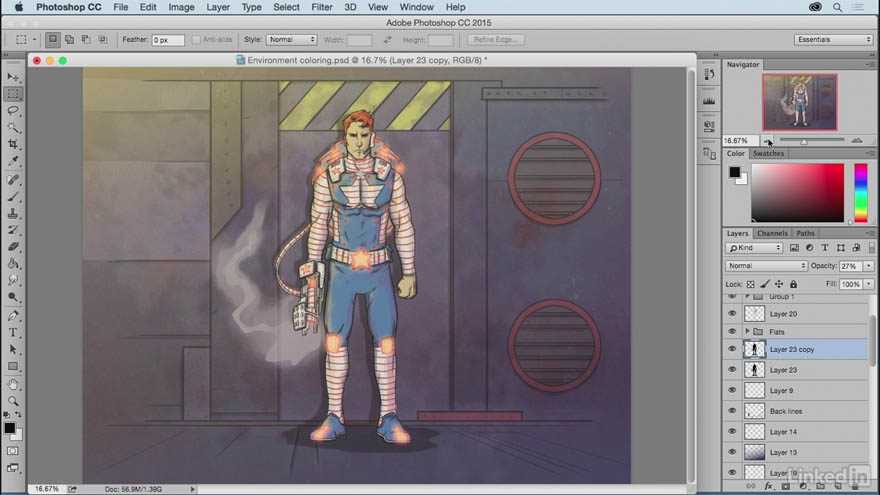Screen dimensions: 880x495
Task: Create new adjustment layer
Action: click(x=803, y=486)
